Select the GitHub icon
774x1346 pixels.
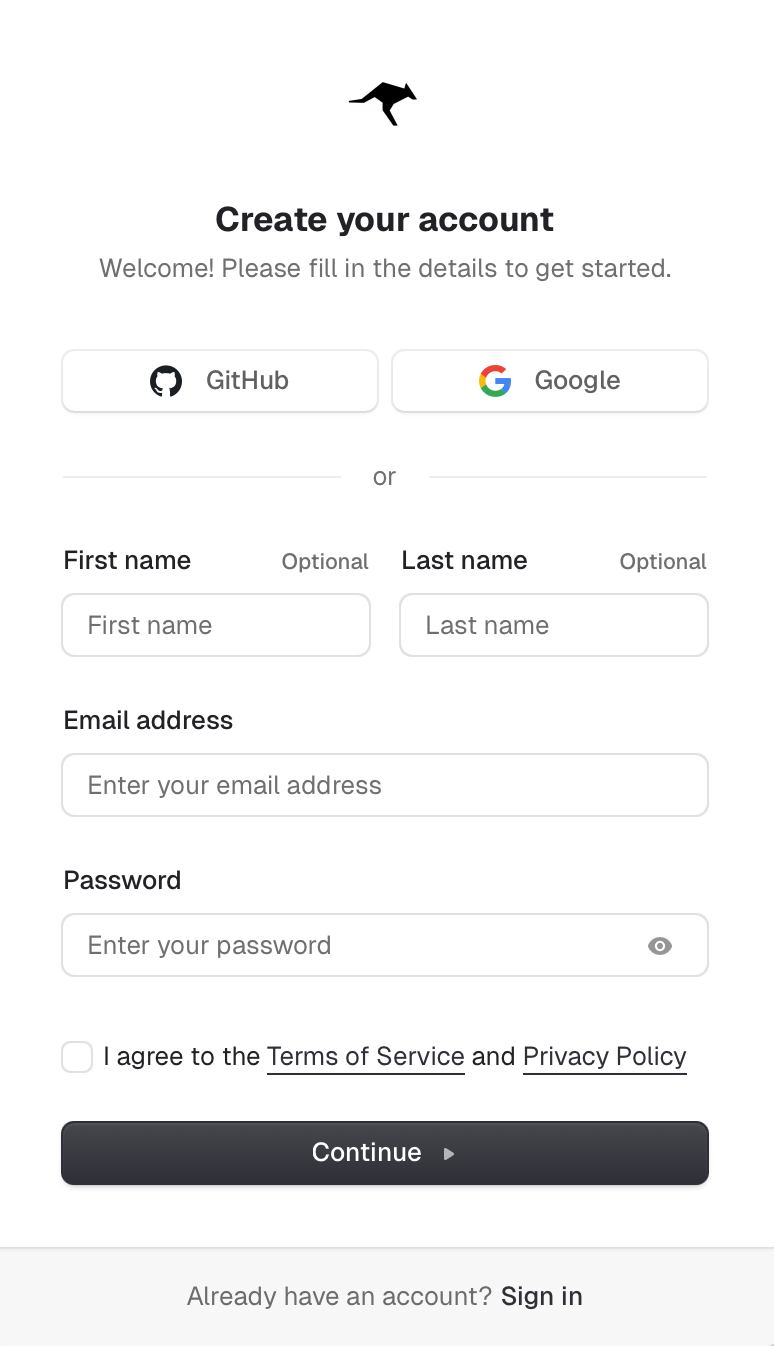click(x=166, y=380)
